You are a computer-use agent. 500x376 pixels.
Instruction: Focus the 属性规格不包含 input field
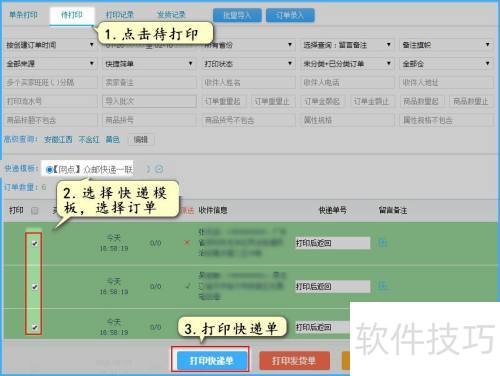tap(446, 120)
